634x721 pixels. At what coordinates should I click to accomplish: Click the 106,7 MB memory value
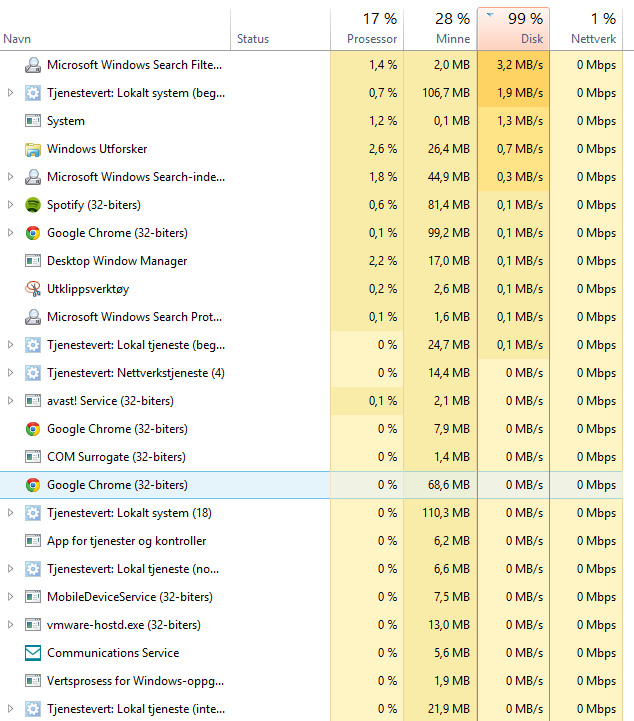[446, 93]
